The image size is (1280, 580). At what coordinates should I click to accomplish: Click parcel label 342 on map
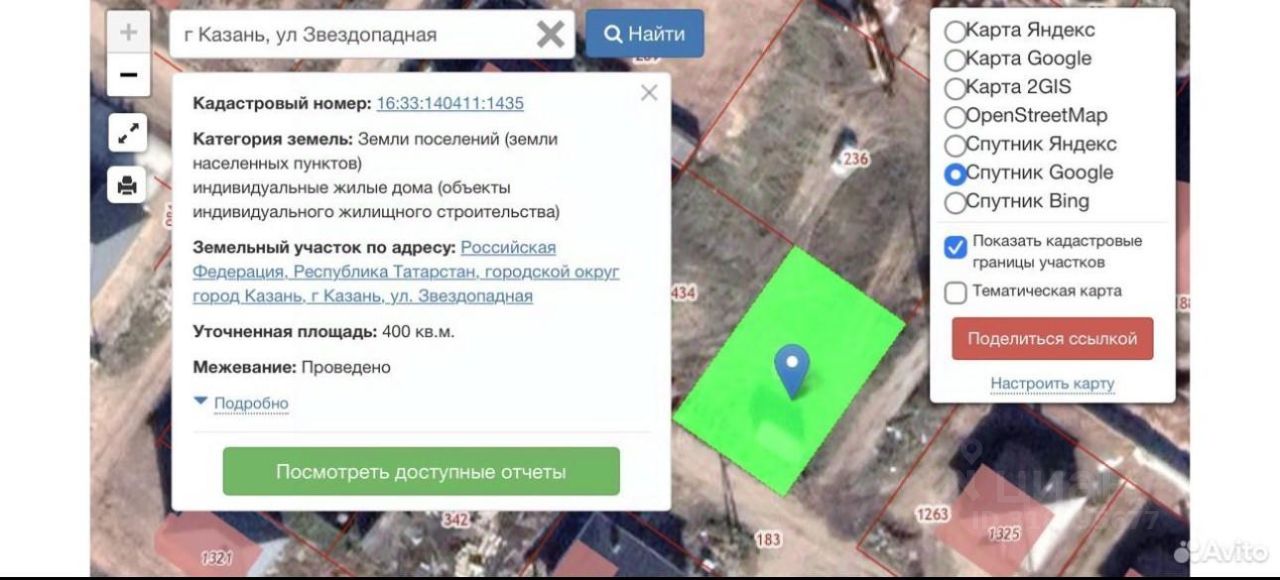[x=455, y=520]
